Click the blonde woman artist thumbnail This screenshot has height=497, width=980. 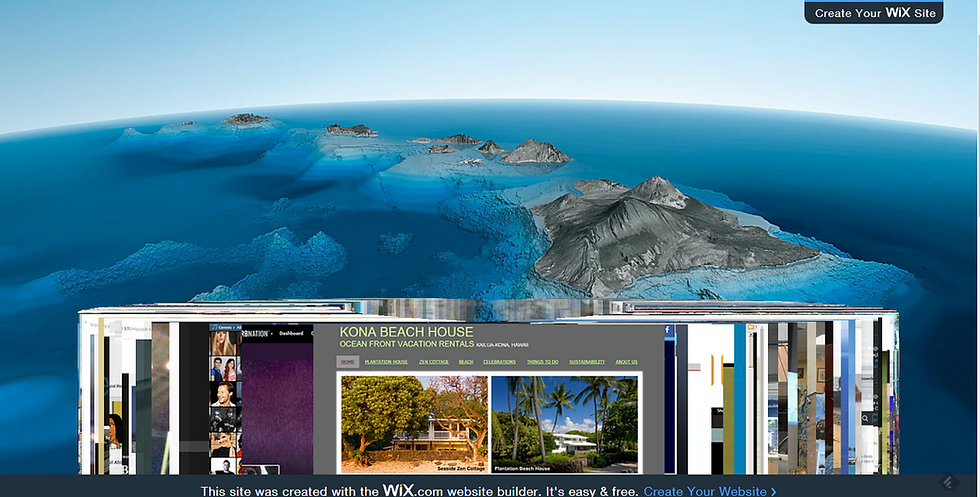coord(223,343)
